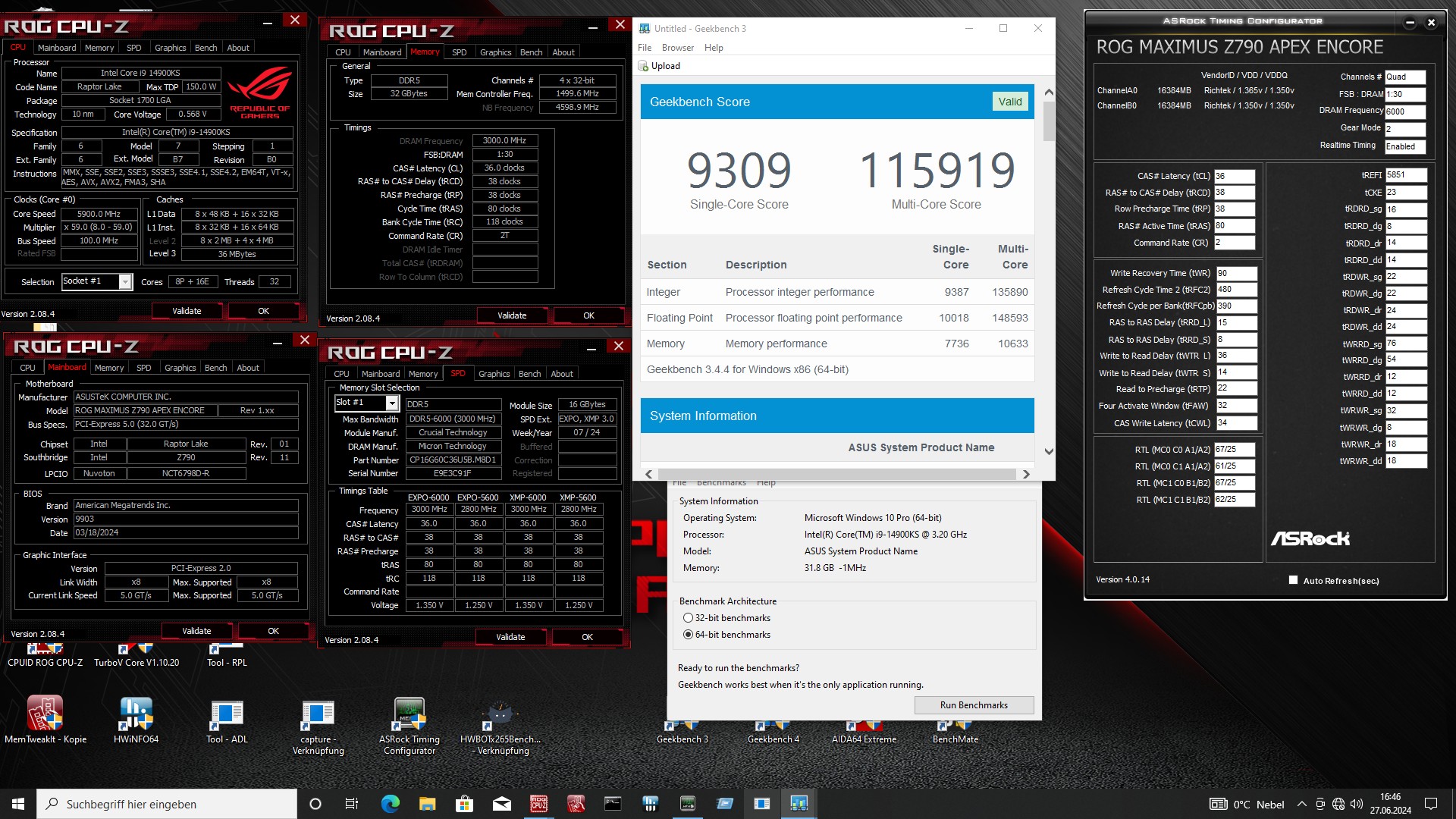Switch to MemTweakIt taskbar icon
This screenshot has width=1456, height=819.
(x=576, y=804)
